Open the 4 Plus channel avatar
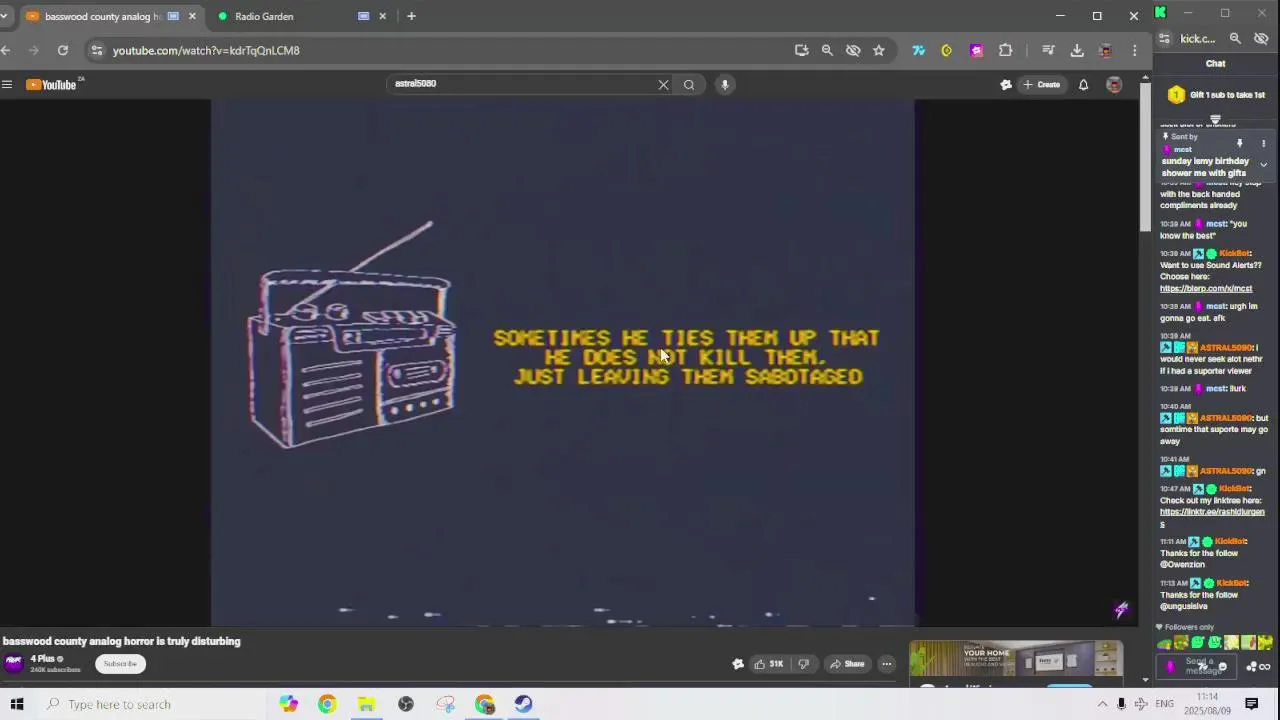Image resolution: width=1280 pixels, height=720 pixels. pyautogui.click(x=14, y=663)
